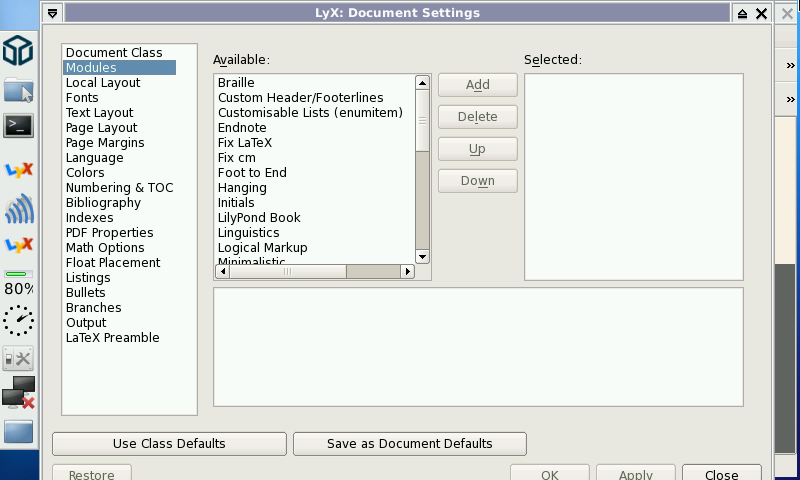The height and width of the screenshot is (480, 800).
Task: Open Bibliography settings
Action: pos(103,203)
